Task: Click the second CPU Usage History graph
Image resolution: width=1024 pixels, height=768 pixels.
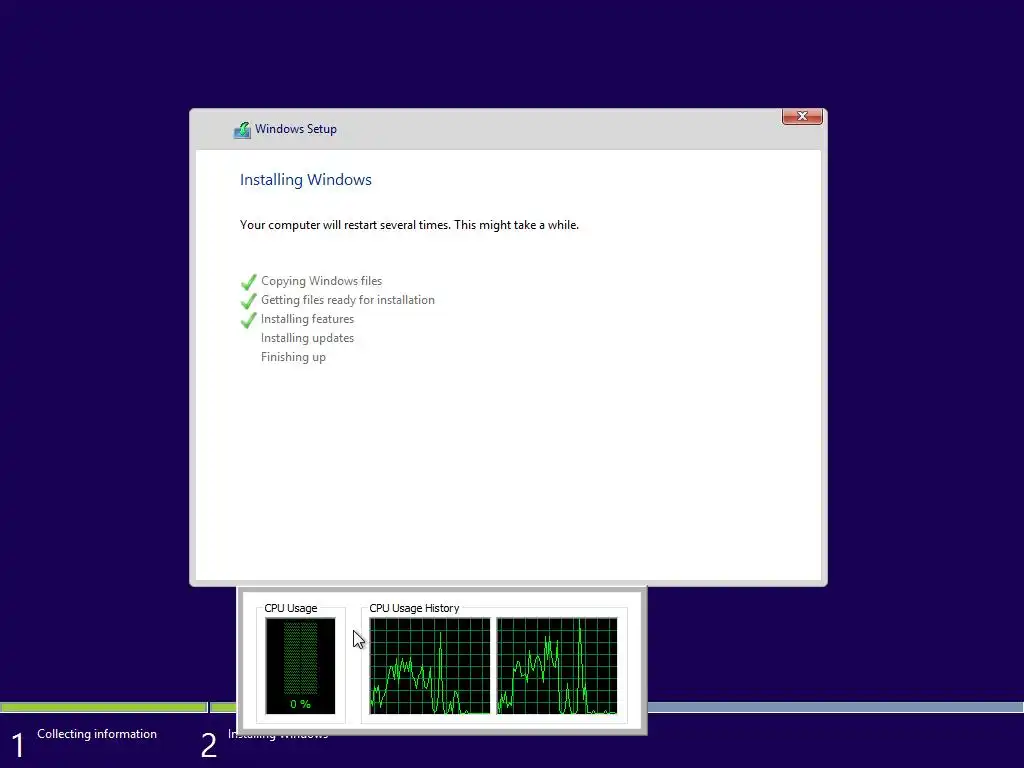Action: (557, 666)
